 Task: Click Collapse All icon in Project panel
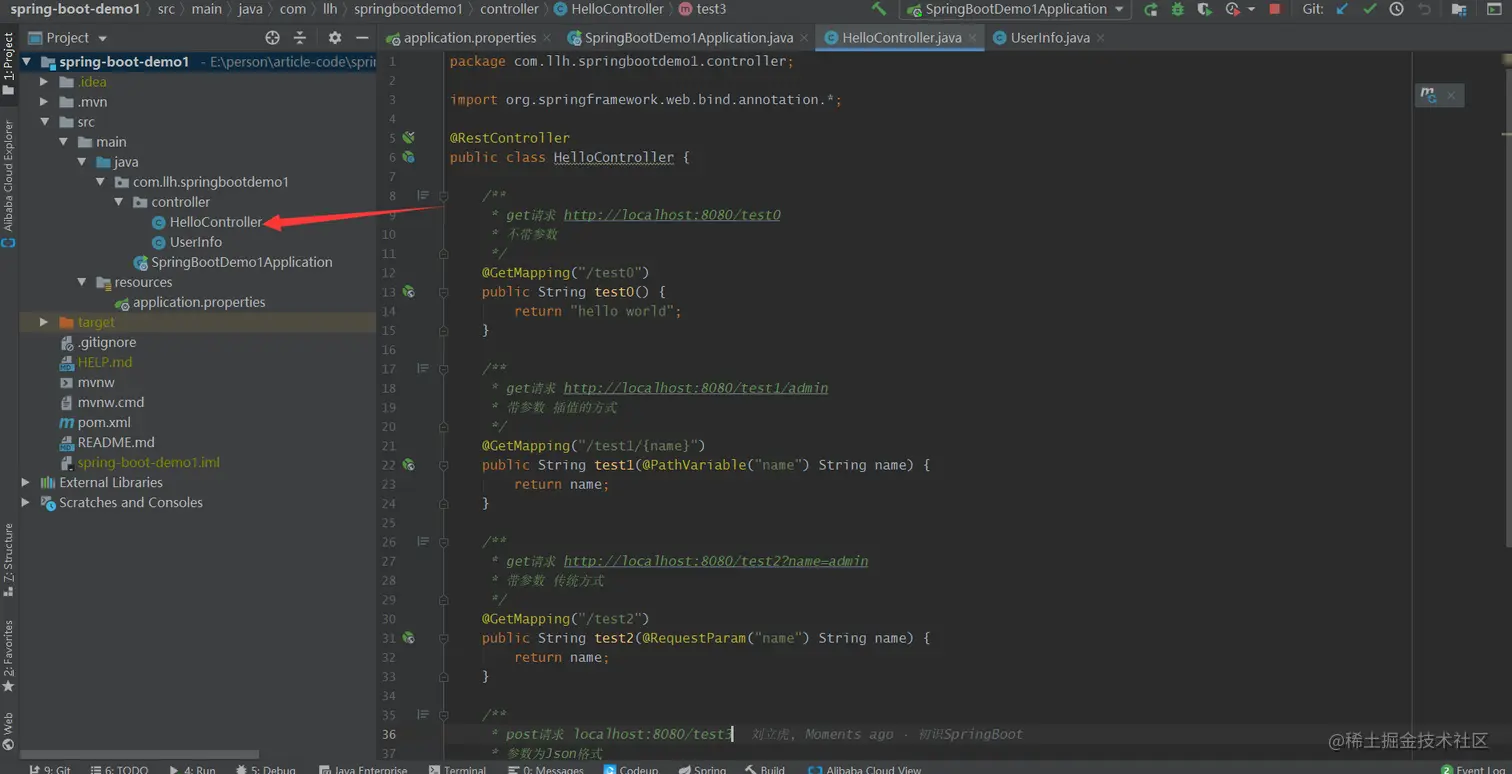tap(300, 38)
